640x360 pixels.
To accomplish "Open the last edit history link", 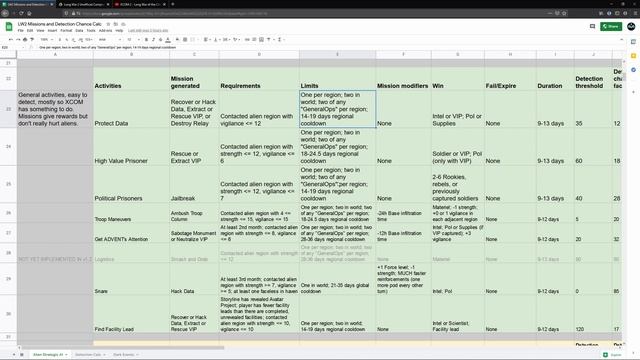I will point(148,31).
